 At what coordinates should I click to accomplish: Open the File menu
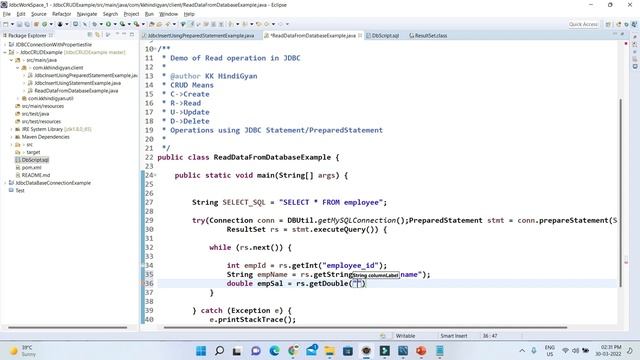coord(7,14)
